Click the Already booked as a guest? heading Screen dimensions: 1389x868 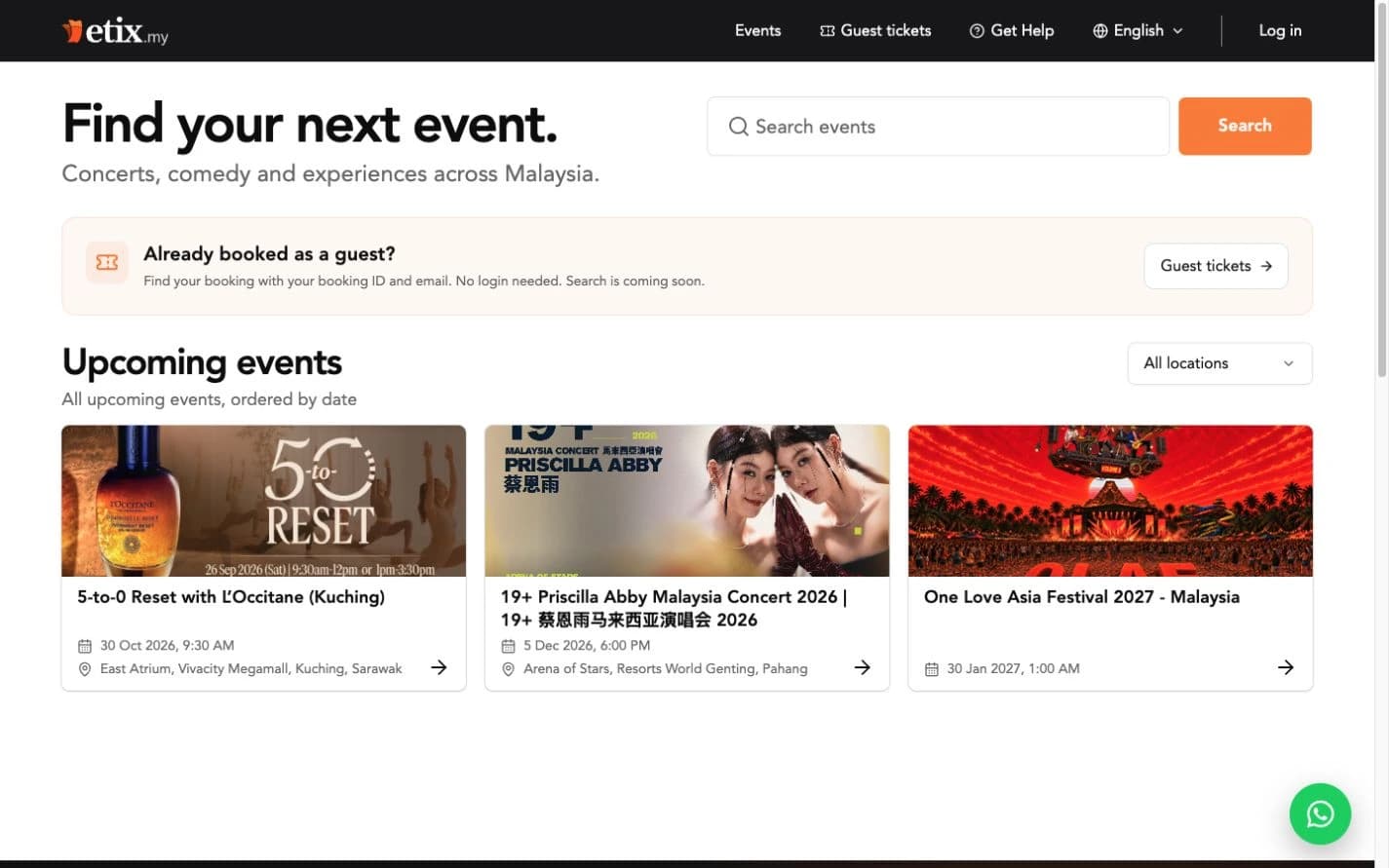click(x=269, y=254)
